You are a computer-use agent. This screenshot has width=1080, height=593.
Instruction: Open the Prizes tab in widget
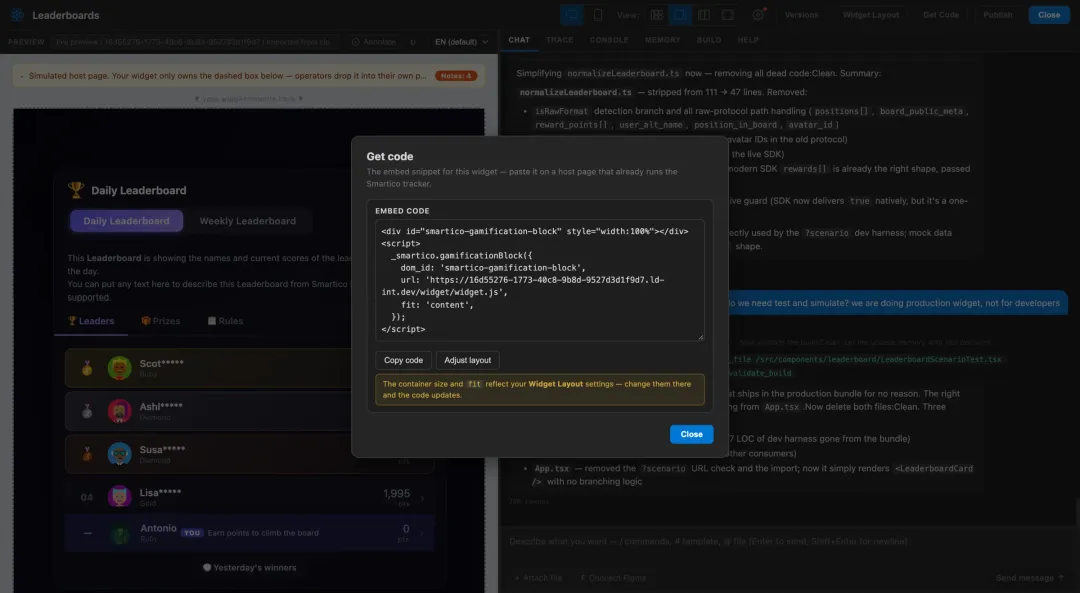(160, 321)
